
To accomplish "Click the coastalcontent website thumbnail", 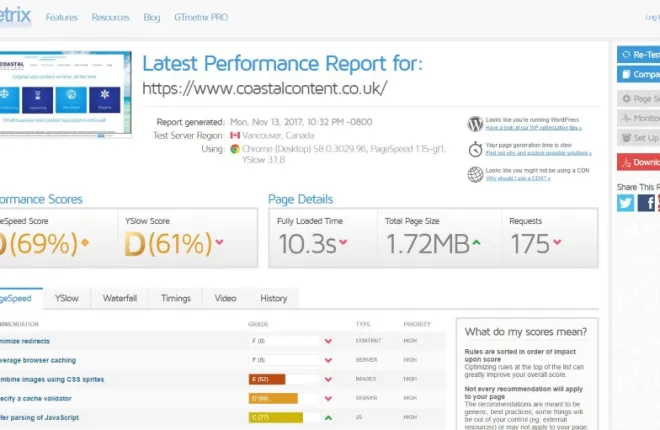I will pyautogui.click(x=63, y=95).
